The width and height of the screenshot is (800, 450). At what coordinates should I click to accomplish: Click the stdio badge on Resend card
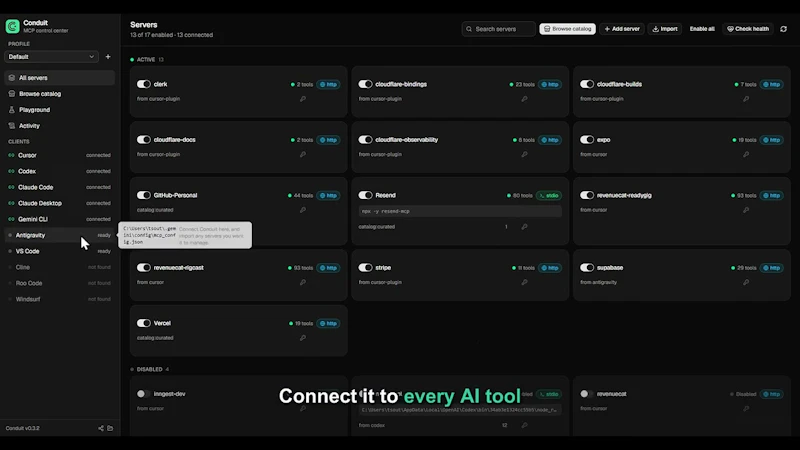click(x=549, y=195)
